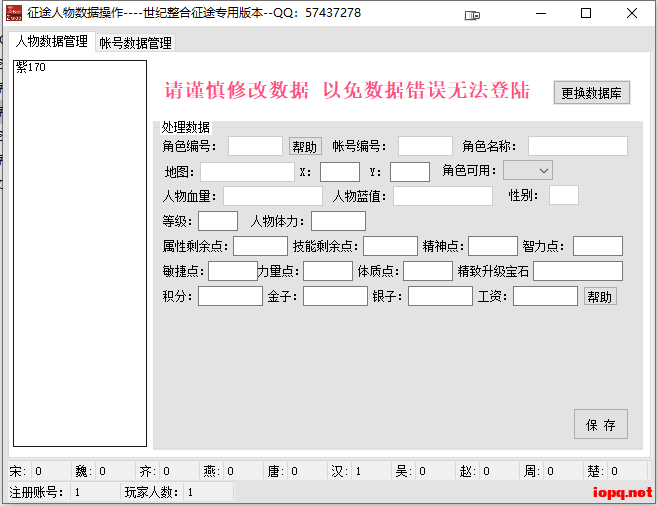658x506 pixels.
Task: Focus the 技能剩余点 field
Action: coord(390,246)
